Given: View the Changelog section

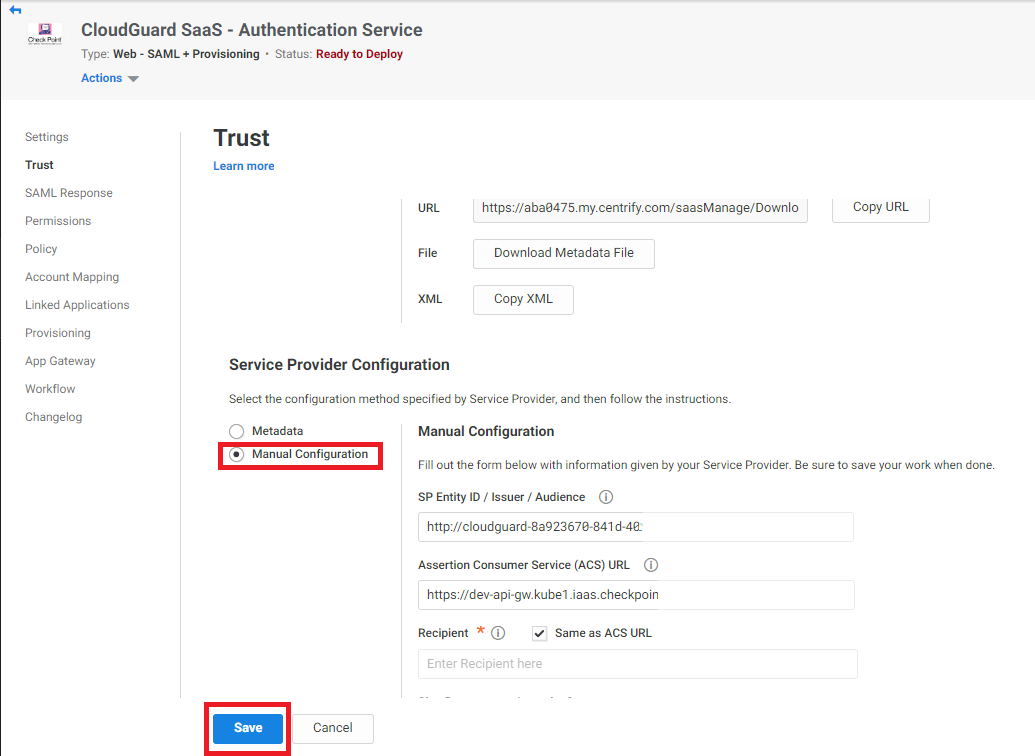Looking at the screenshot, I should (53, 417).
